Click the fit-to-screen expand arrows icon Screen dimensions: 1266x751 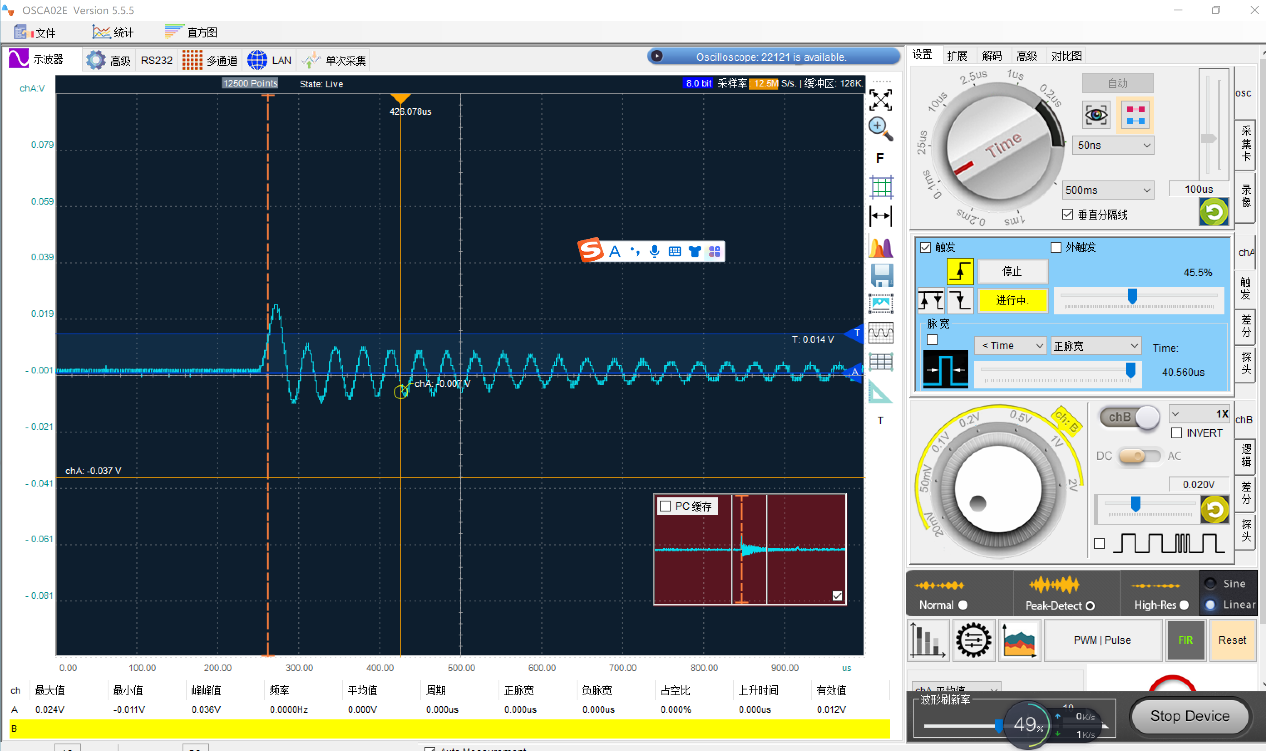coord(880,100)
